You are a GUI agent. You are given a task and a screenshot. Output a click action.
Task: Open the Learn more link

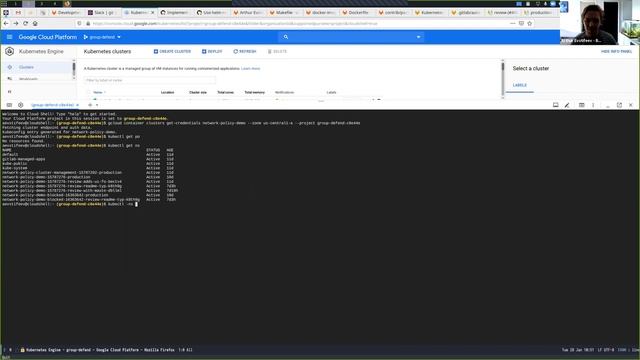[250, 69]
